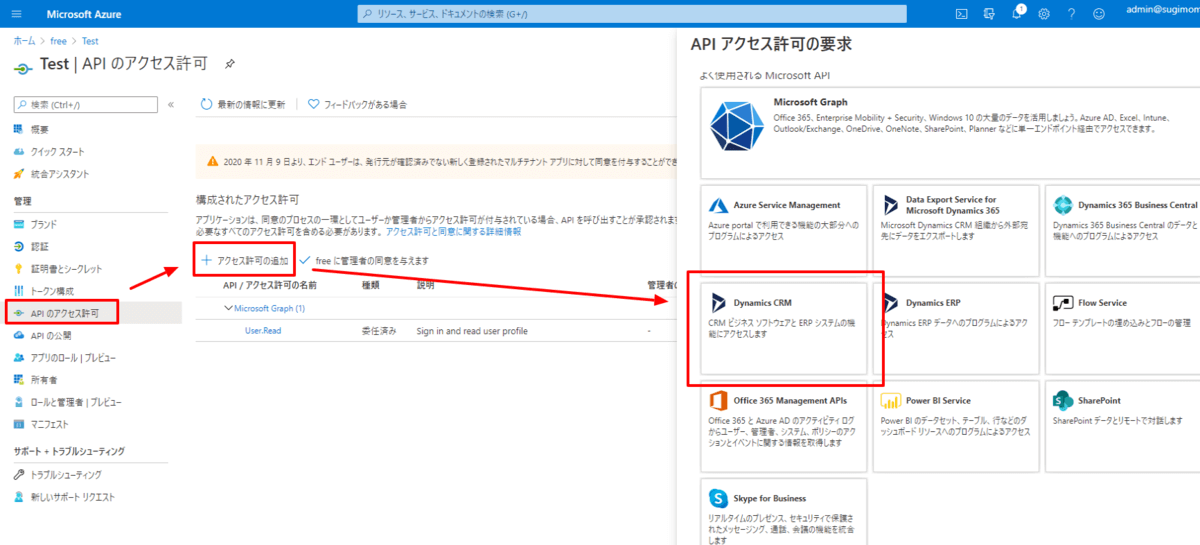Open the User.Read permission link
Viewport: 1200px width, 545px height.
click(265, 330)
